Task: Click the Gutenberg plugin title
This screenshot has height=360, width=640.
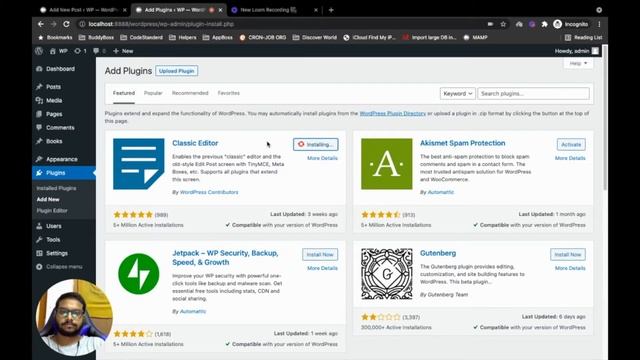Action: click(x=438, y=253)
